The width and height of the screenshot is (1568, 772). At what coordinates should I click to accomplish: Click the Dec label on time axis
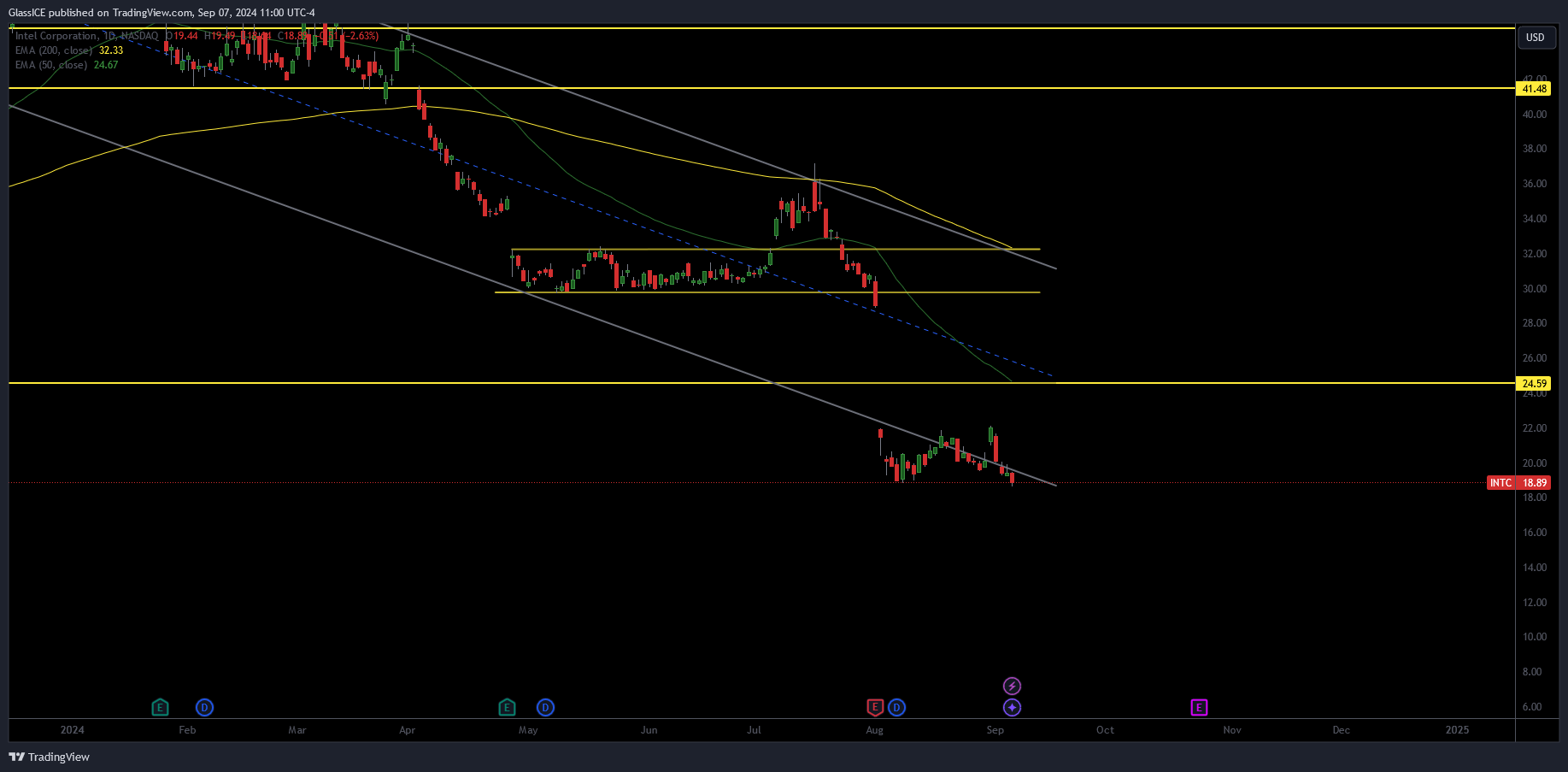[1342, 729]
